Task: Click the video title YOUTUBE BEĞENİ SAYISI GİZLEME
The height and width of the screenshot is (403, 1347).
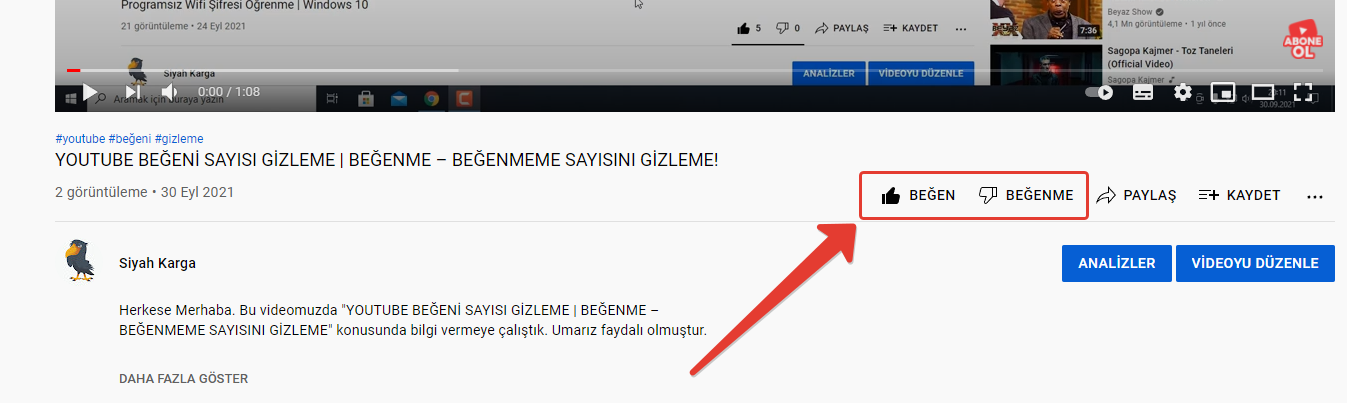Action: (387, 160)
